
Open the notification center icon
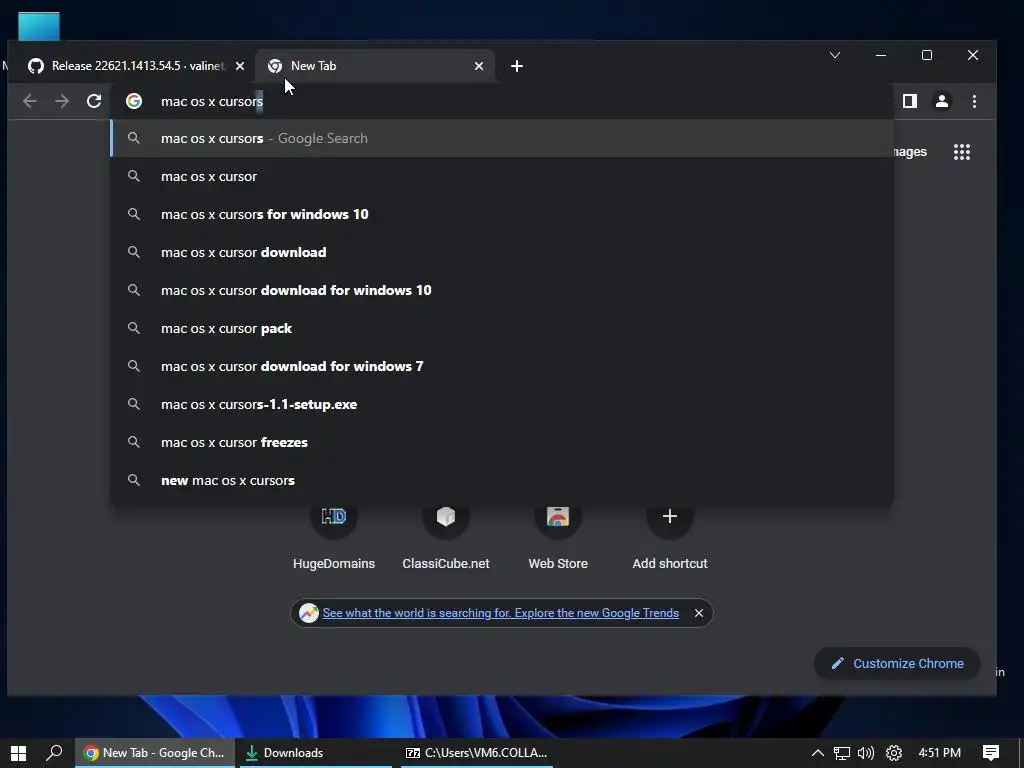[991, 753]
